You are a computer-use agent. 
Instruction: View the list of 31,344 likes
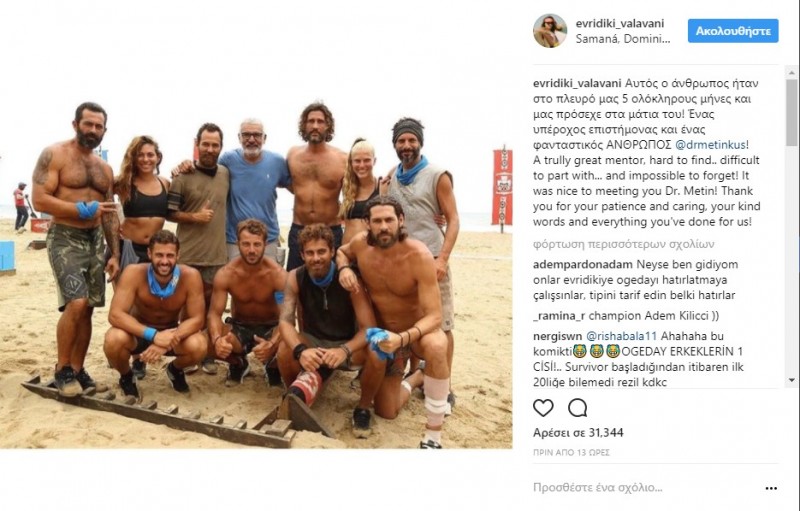578,432
